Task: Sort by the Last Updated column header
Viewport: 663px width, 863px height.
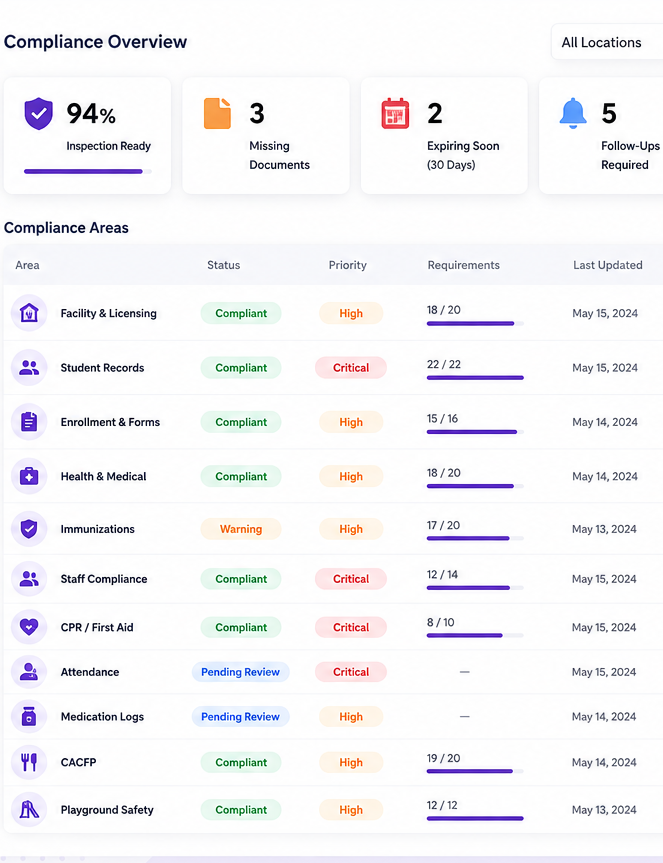Action: pyautogui.click(x=607, y=265)
